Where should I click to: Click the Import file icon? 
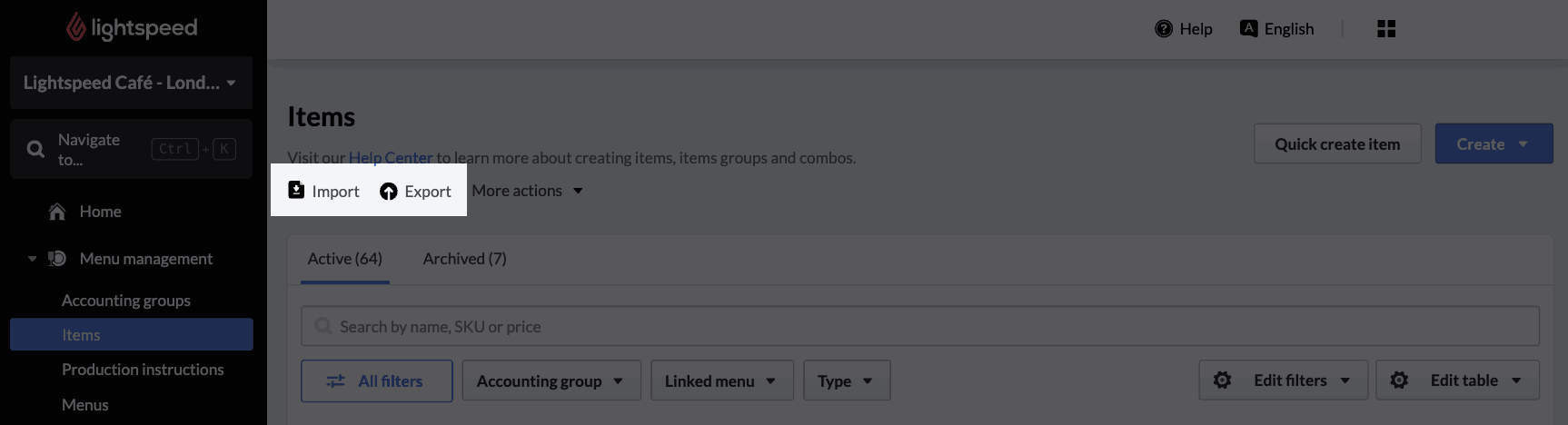[296, 190]
